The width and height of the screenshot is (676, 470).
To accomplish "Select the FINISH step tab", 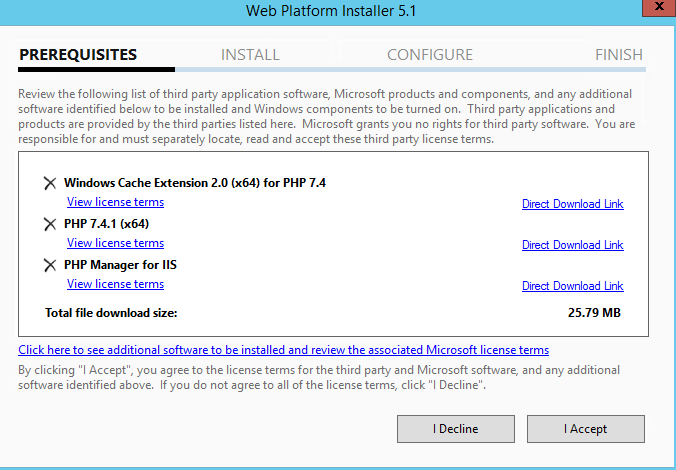I will [x=619, y=55].
